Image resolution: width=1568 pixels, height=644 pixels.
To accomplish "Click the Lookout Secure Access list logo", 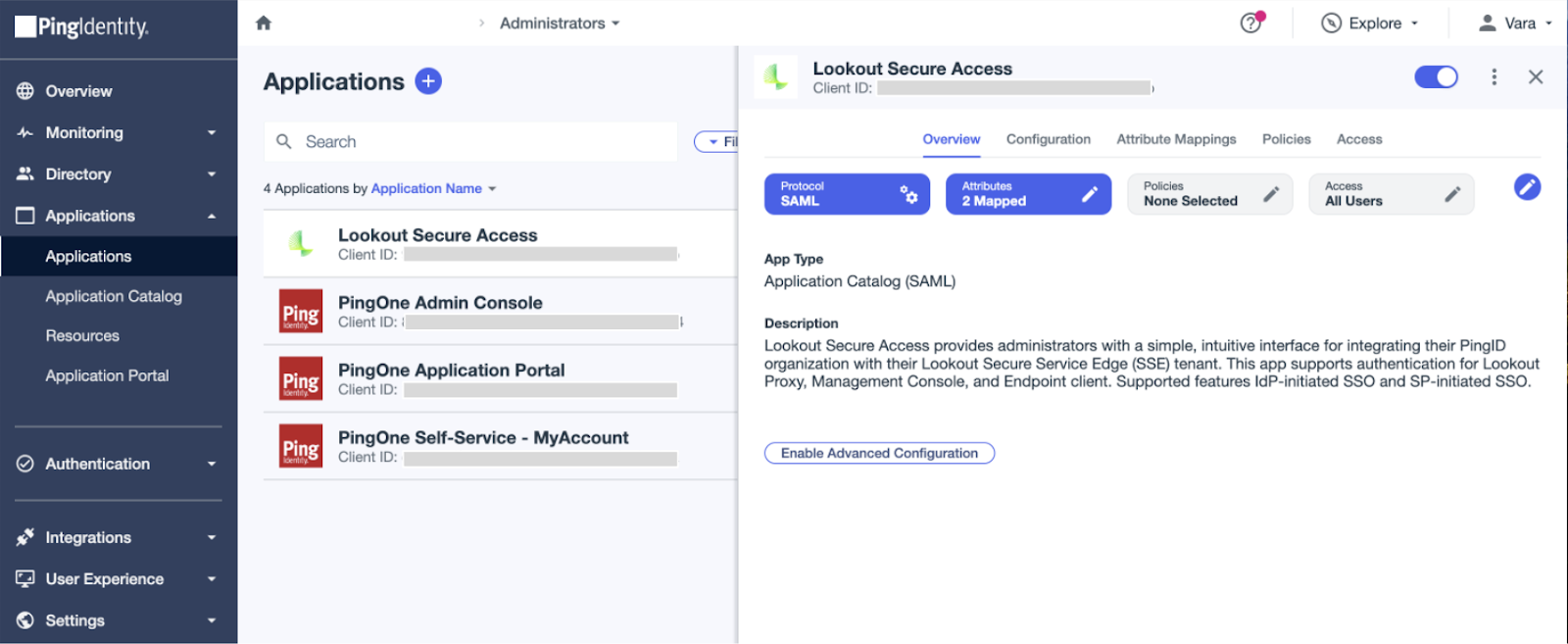I will coord(301,243).
